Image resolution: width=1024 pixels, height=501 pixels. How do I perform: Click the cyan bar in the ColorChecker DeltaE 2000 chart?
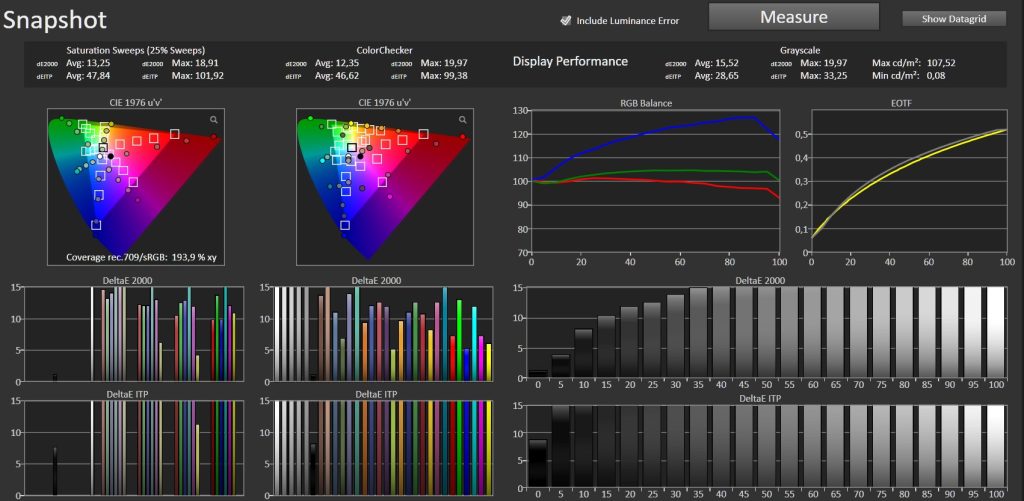474,344
